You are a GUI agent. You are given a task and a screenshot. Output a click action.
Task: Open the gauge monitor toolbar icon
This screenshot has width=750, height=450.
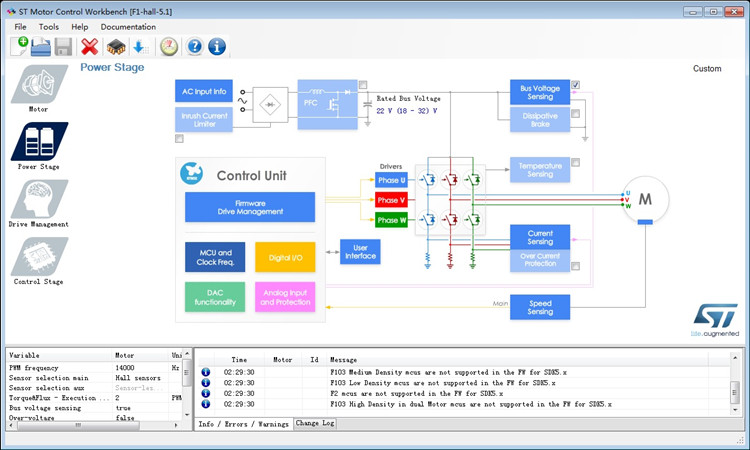tap(169, 47)
